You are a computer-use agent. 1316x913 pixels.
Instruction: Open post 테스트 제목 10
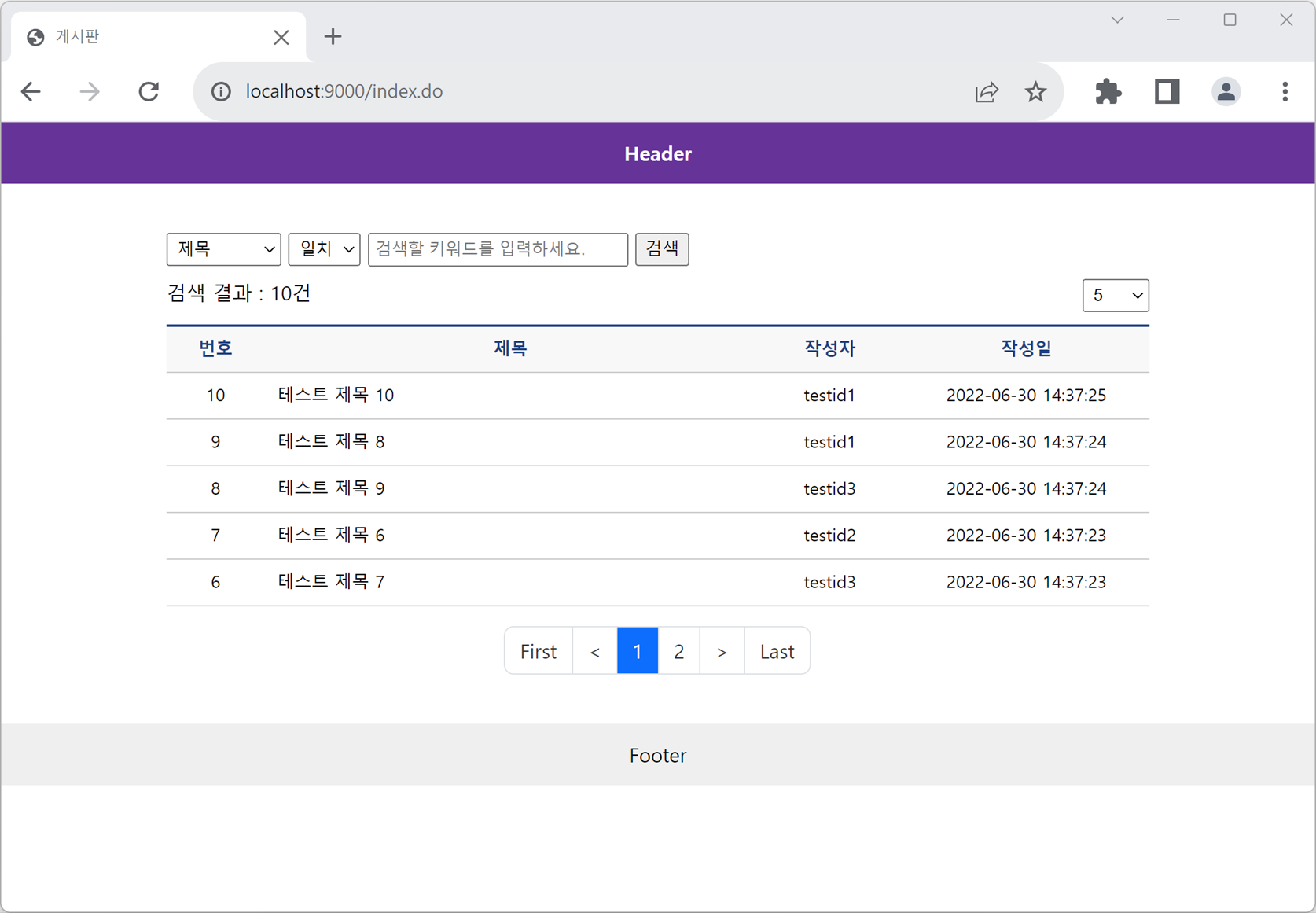[x=336, y=395]
